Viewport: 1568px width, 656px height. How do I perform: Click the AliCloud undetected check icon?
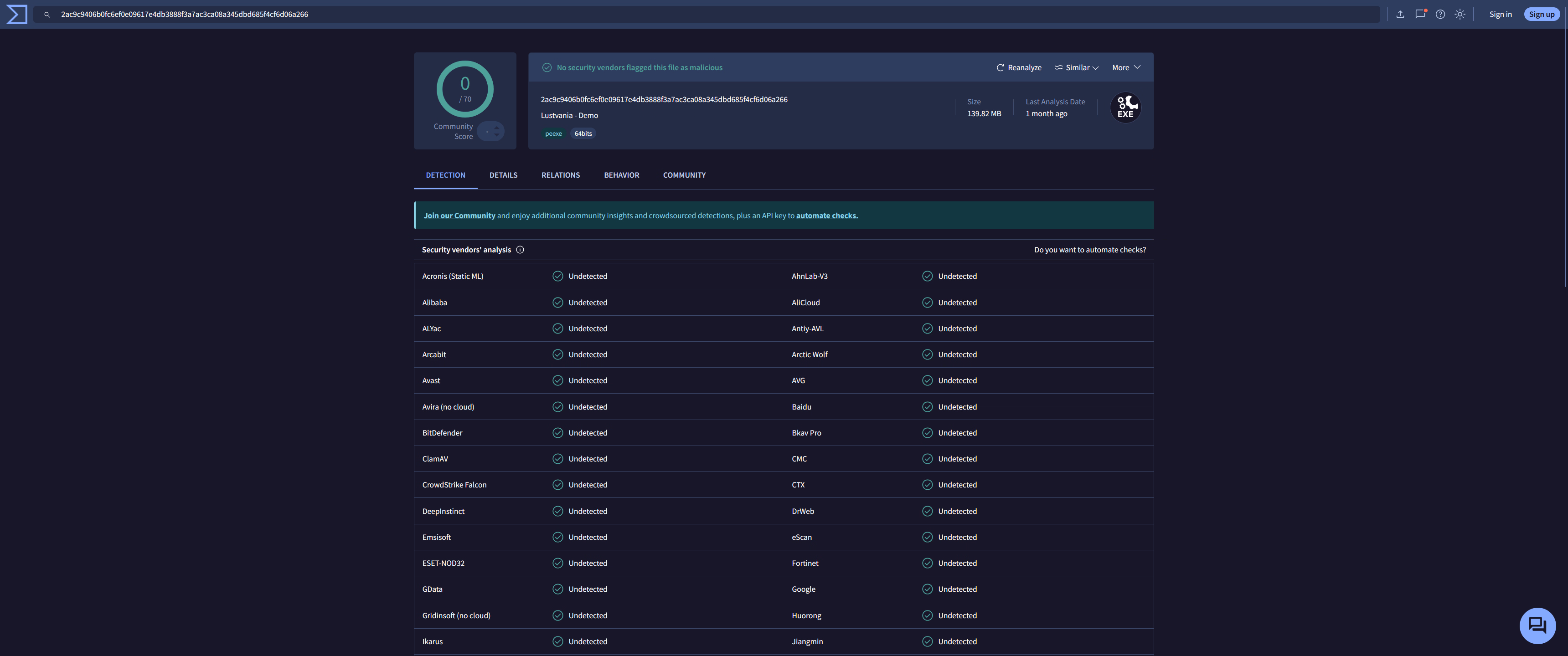(x=927, y=302)
